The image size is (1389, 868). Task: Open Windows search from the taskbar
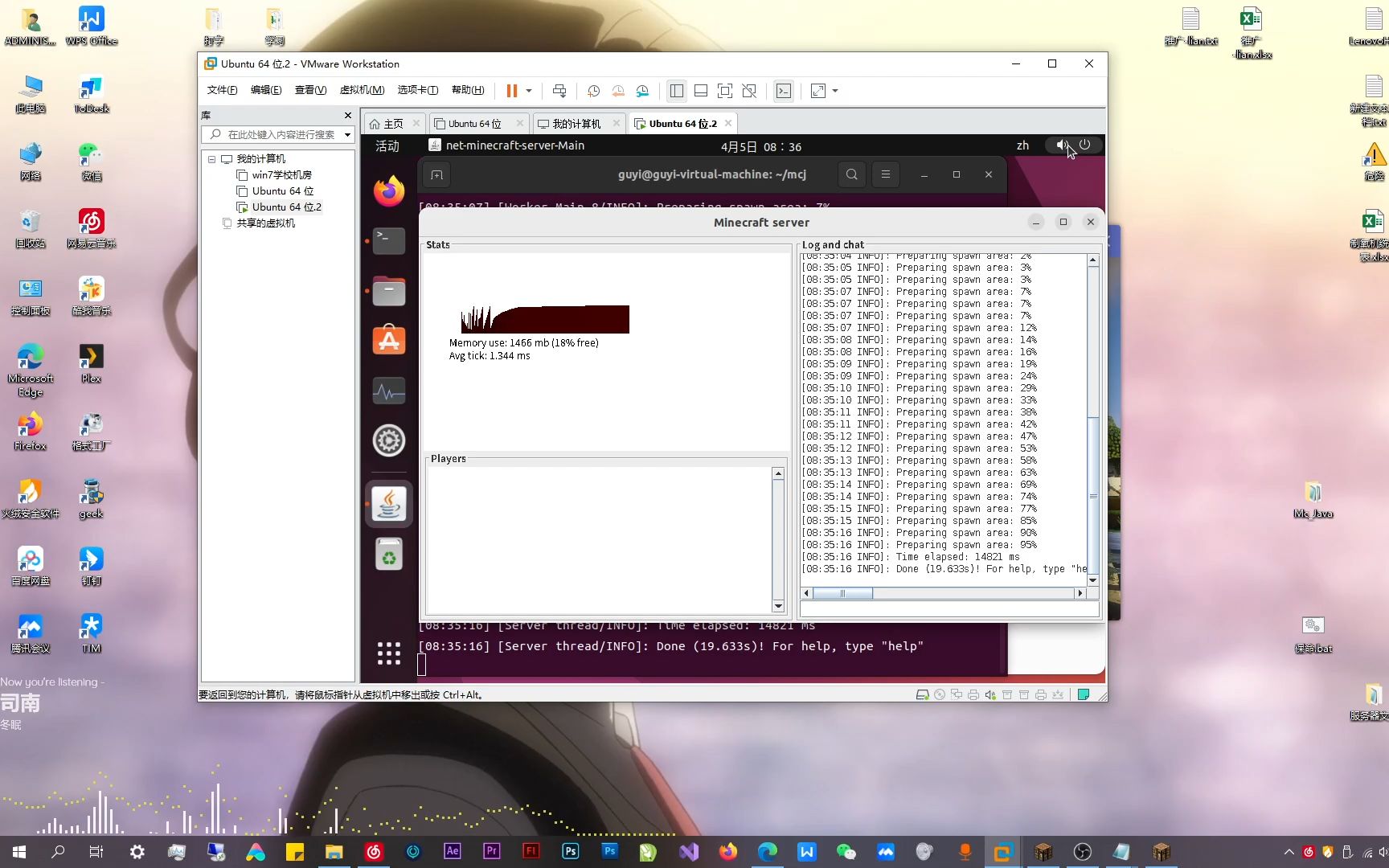point(58,852)
